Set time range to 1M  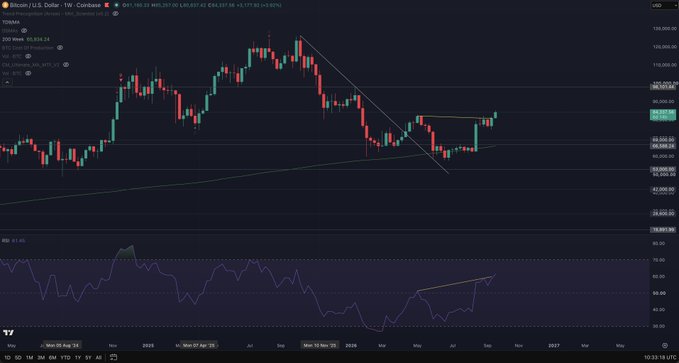[x=29, y=357]
